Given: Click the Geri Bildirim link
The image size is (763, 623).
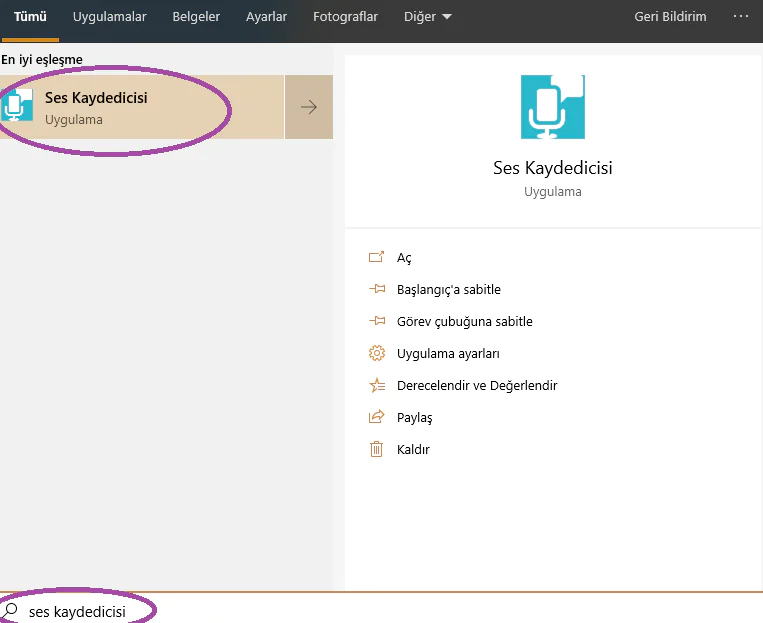Looking at the screenshot, I should [x=670, y=17].
